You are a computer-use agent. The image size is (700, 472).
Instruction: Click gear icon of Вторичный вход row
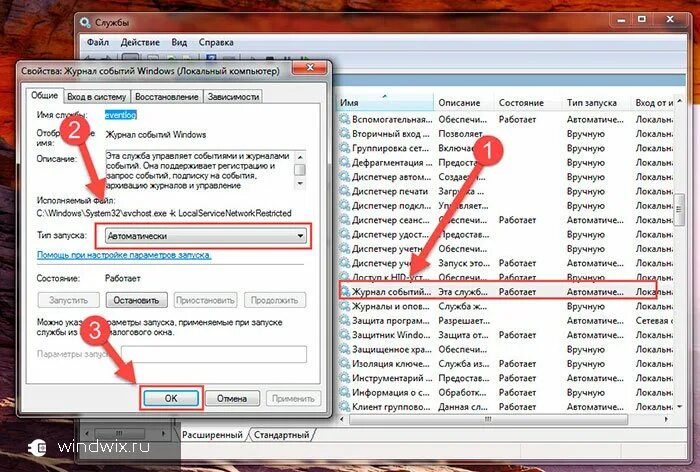(344, 134)
